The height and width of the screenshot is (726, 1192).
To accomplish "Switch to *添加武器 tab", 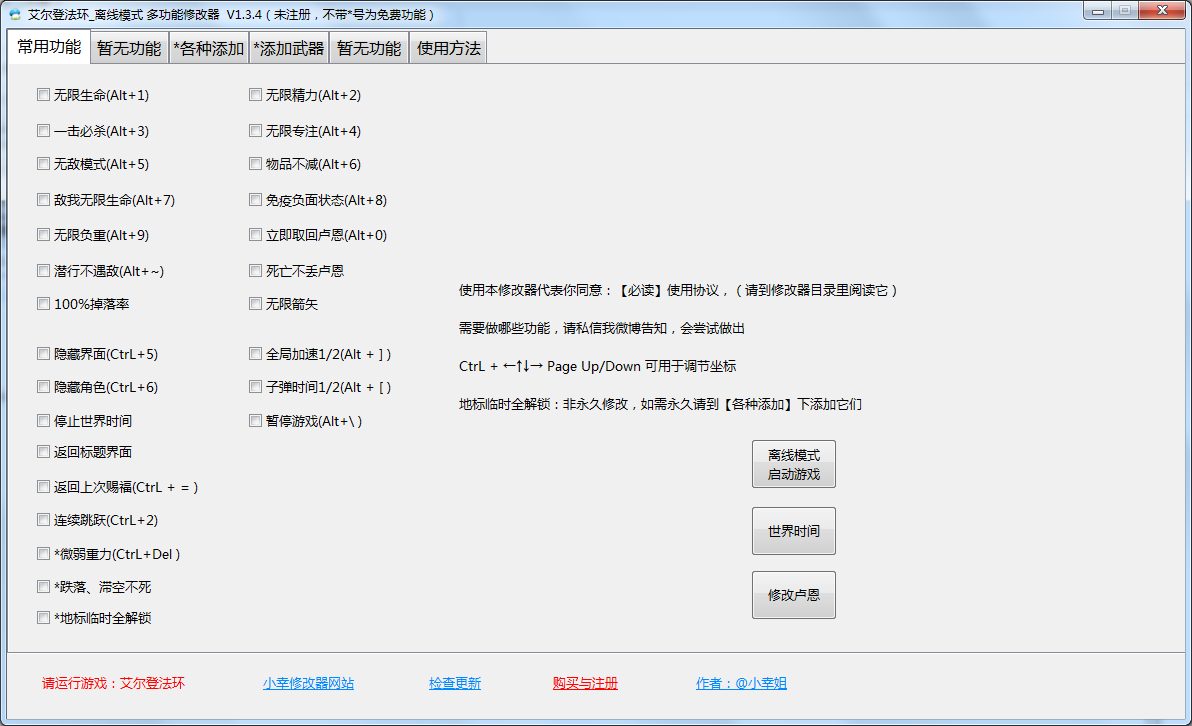I will (289, 49).
